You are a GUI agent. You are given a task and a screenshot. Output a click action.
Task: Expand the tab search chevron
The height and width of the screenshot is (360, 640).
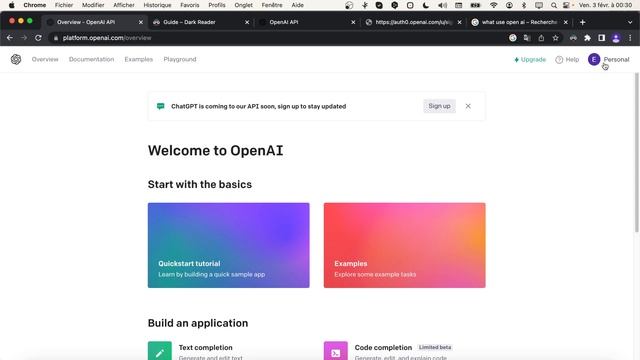click(630, 22)
